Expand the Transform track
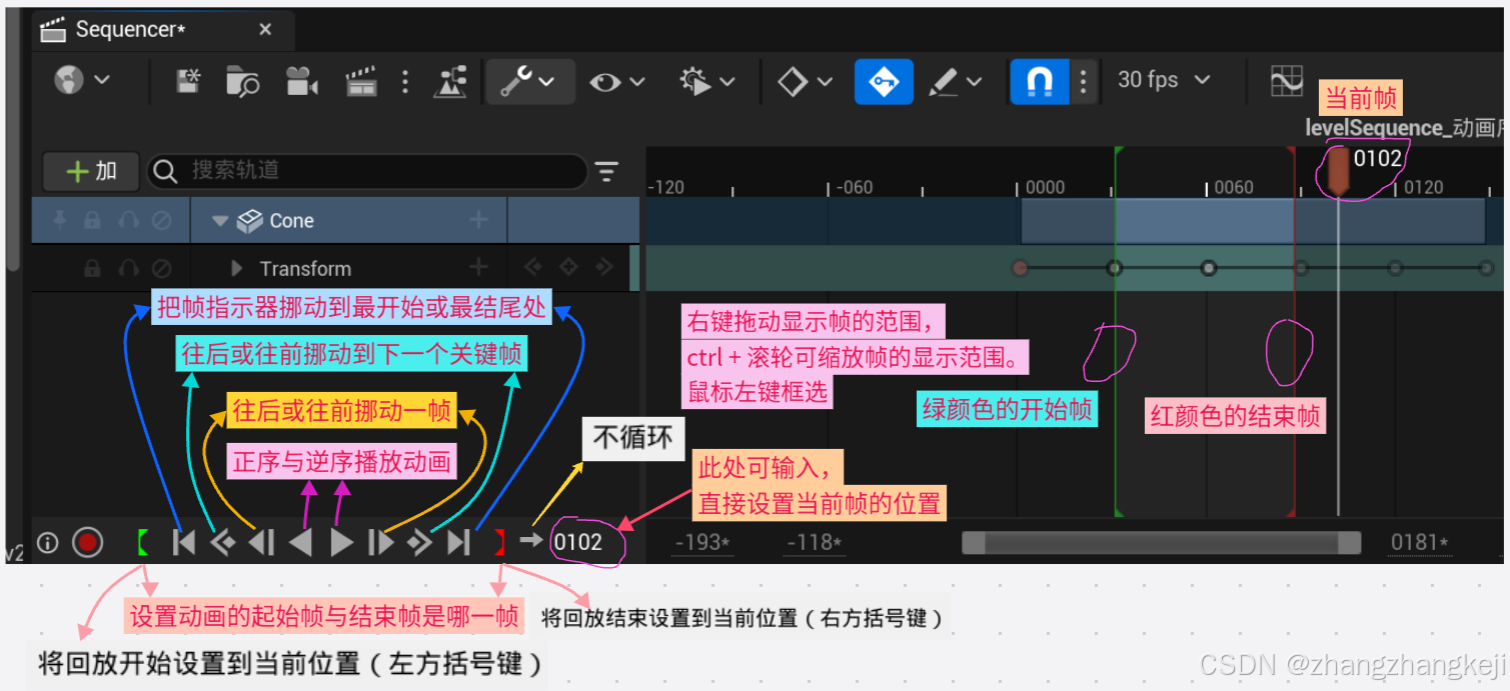The height and width of the screenshot is (691, 1510). click(237, 268)
